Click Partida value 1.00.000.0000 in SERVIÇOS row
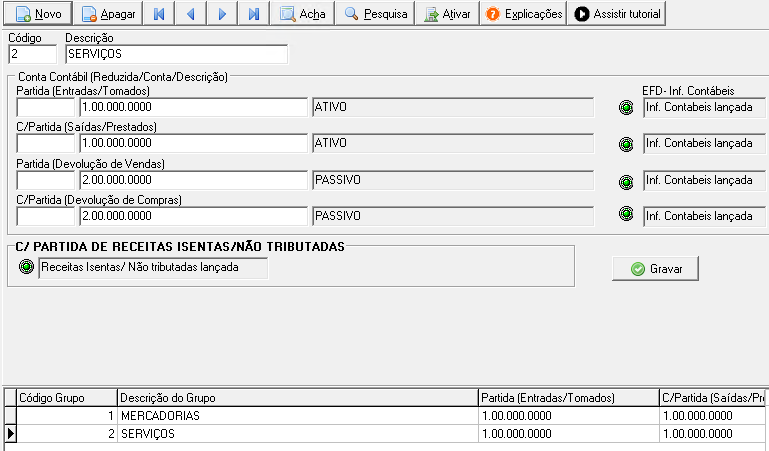The width and height of the screenshot is (769, 451). click(569, 434)
